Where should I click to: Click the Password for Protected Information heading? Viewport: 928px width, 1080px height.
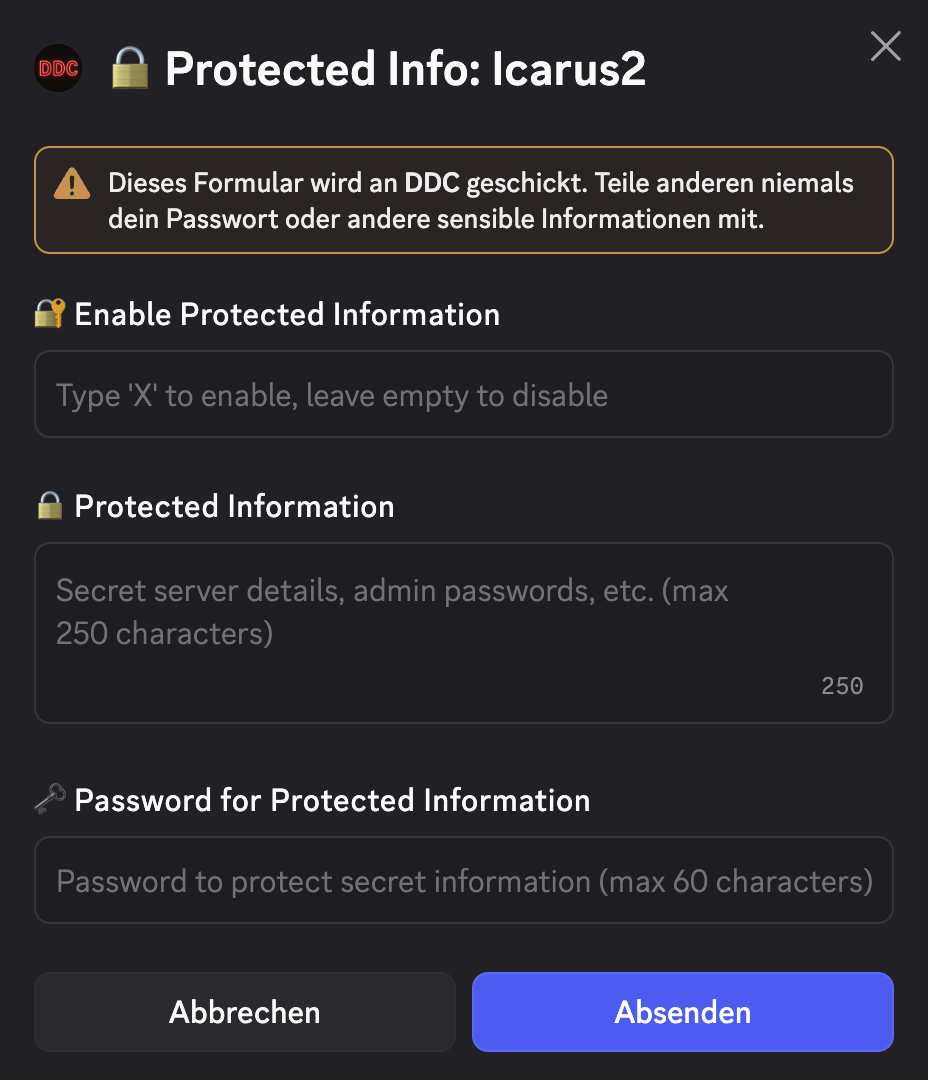point(334,799)
